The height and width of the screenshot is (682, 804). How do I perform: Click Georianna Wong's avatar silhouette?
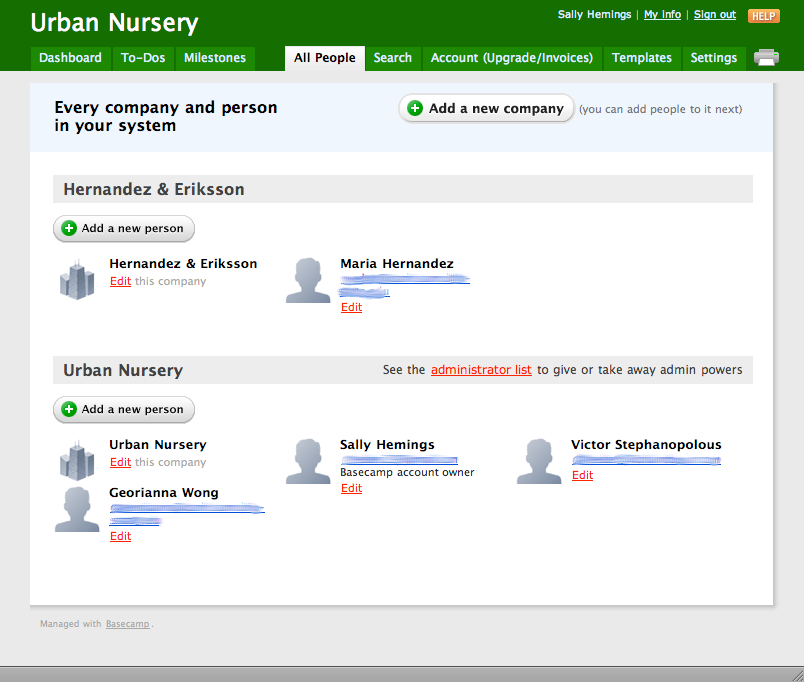coord(77,509)
